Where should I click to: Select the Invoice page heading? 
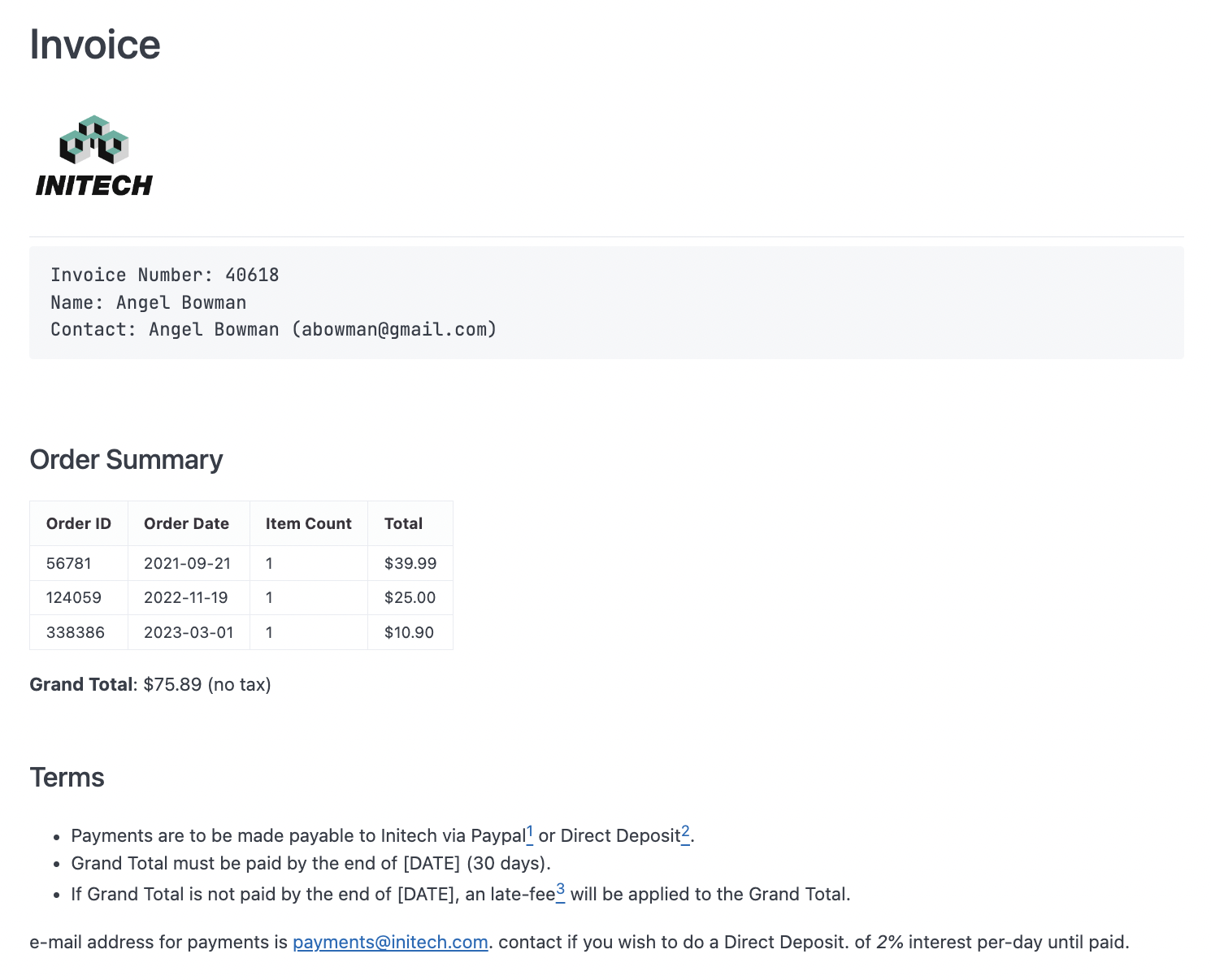pos(94,45)
